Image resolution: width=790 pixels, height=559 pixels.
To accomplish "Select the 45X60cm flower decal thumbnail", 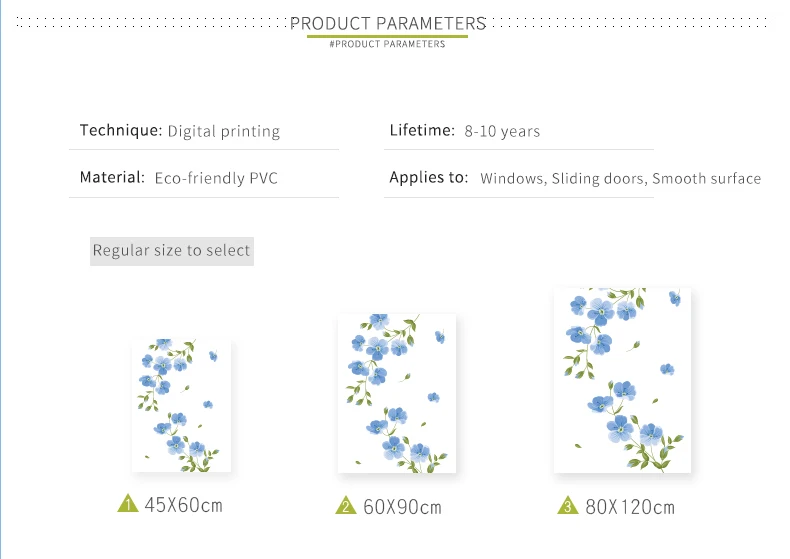I will 181,406.
